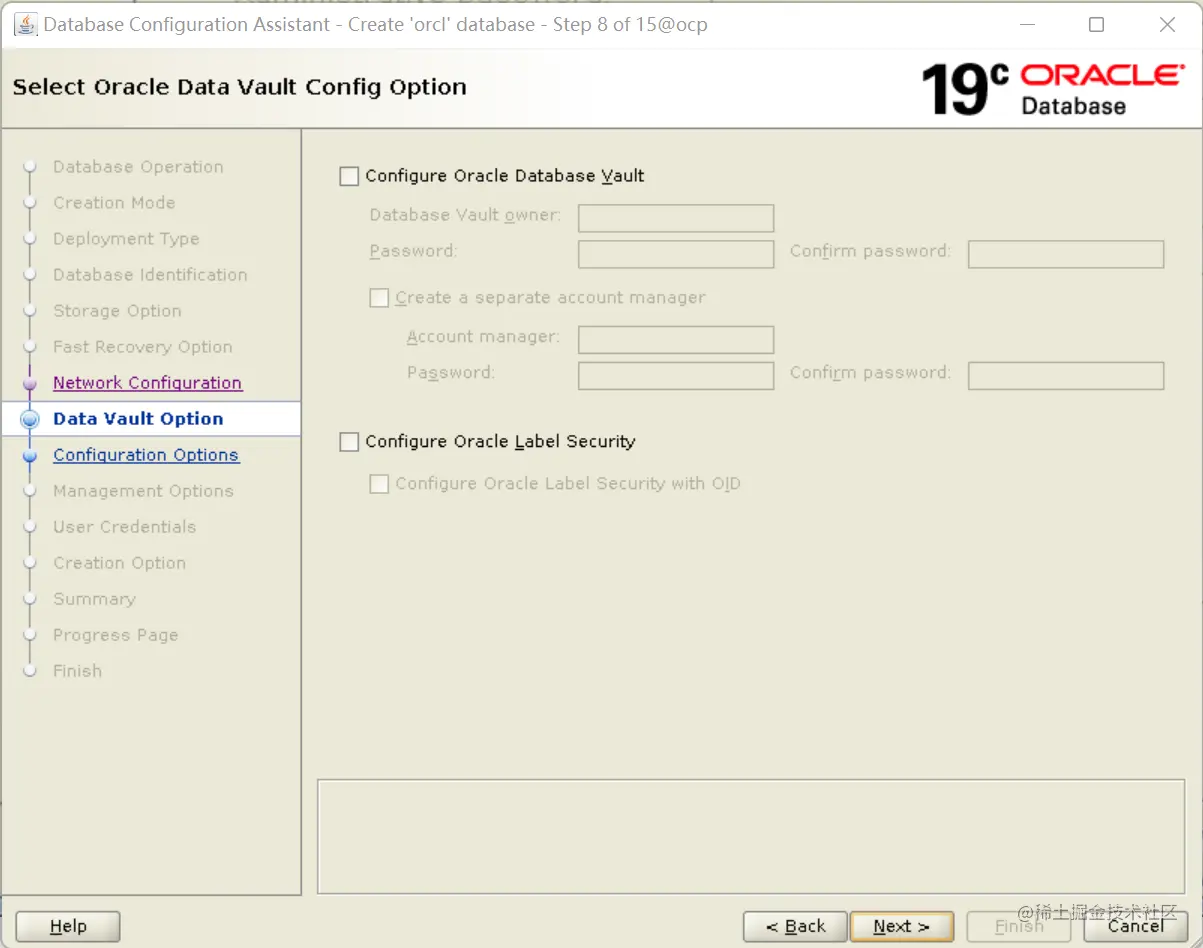This screenshot has width=1203, height=948.
Task: Click the Java icon in title bar
Action: (x=26, y=24)
